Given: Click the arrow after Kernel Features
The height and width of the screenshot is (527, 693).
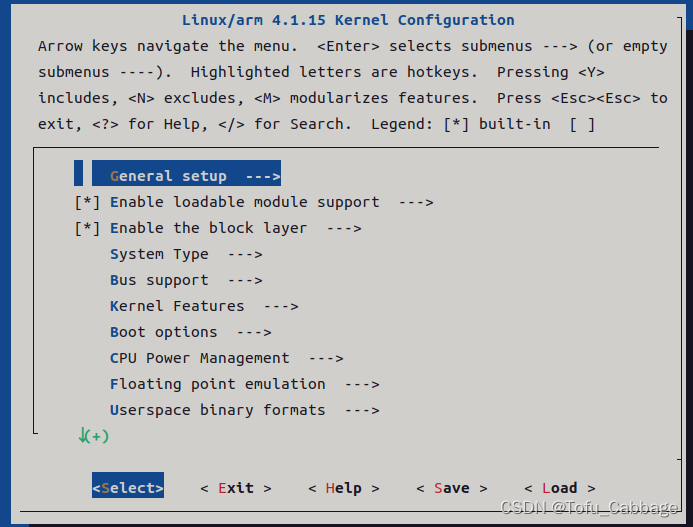Looking at the screenshot, I should pyautogui.click(x=281, y=306).
